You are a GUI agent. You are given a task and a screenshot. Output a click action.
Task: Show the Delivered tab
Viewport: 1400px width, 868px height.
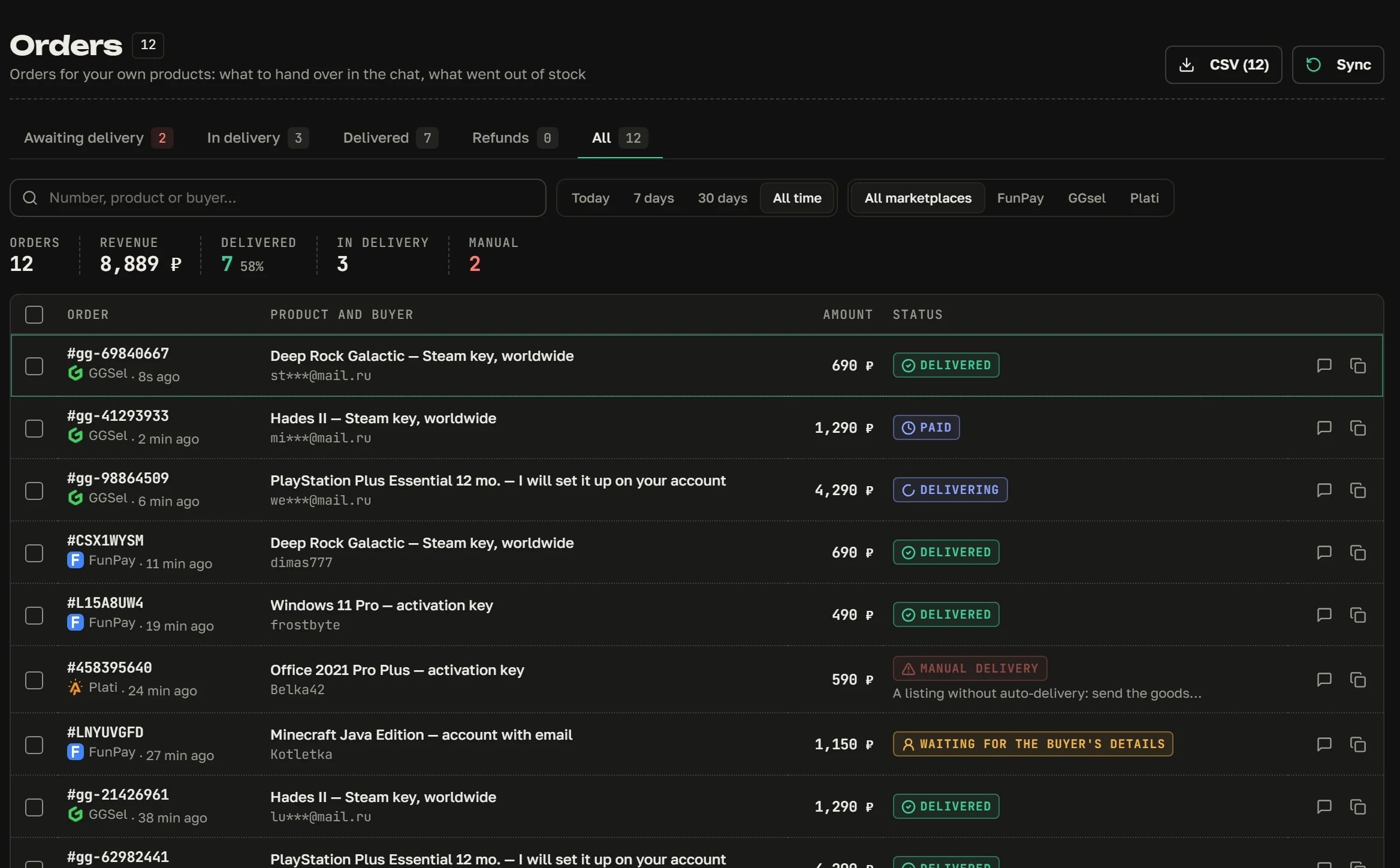click(390, 138)
